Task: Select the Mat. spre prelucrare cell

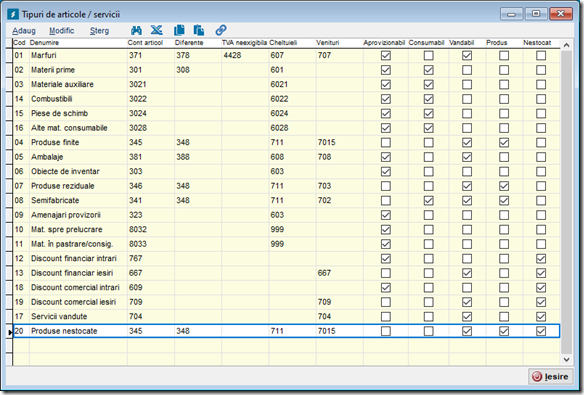Action: click(x=78, y=230)
